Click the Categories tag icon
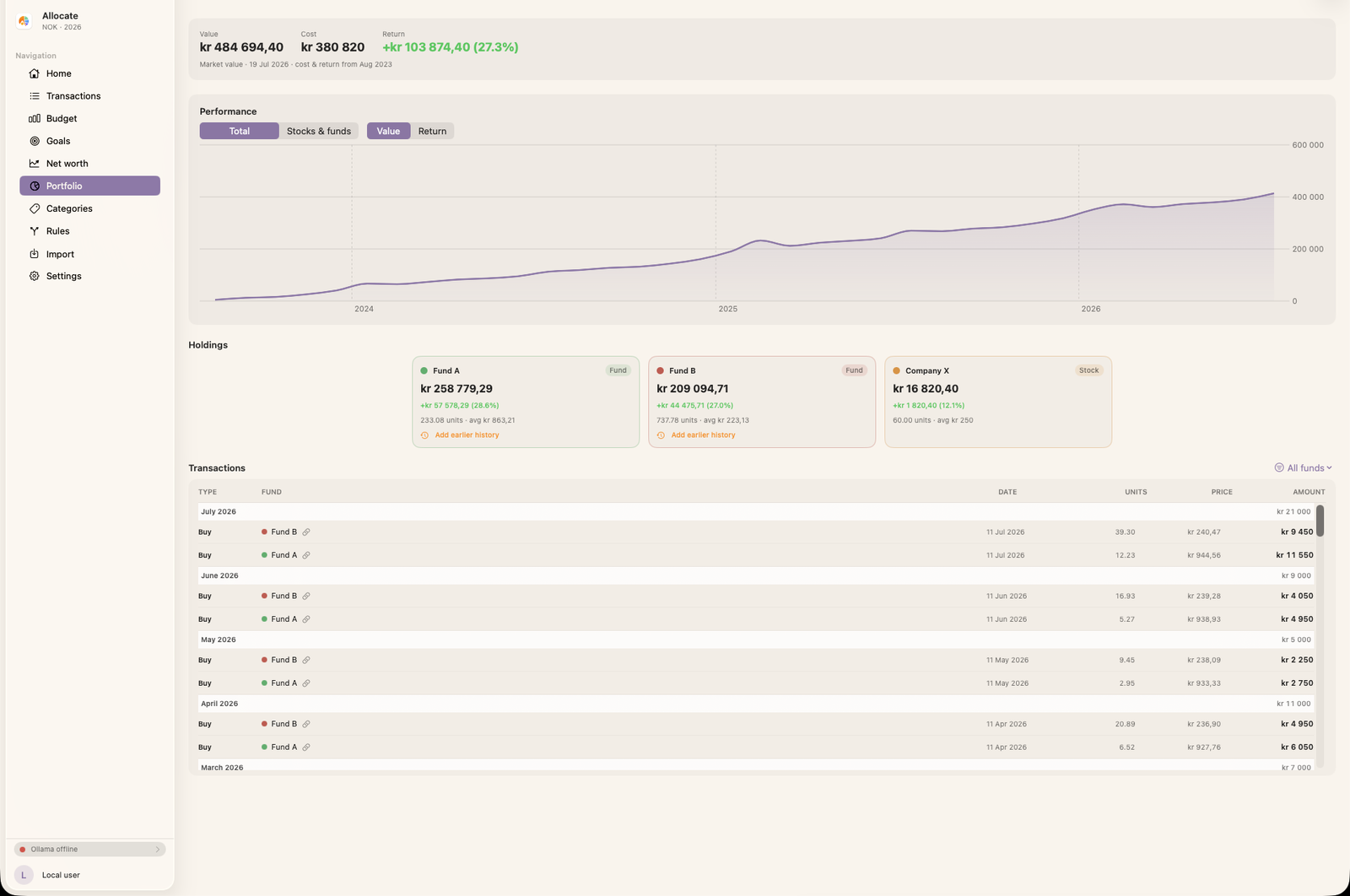Viewport: 1350px width, 896px height. [35, 208]
